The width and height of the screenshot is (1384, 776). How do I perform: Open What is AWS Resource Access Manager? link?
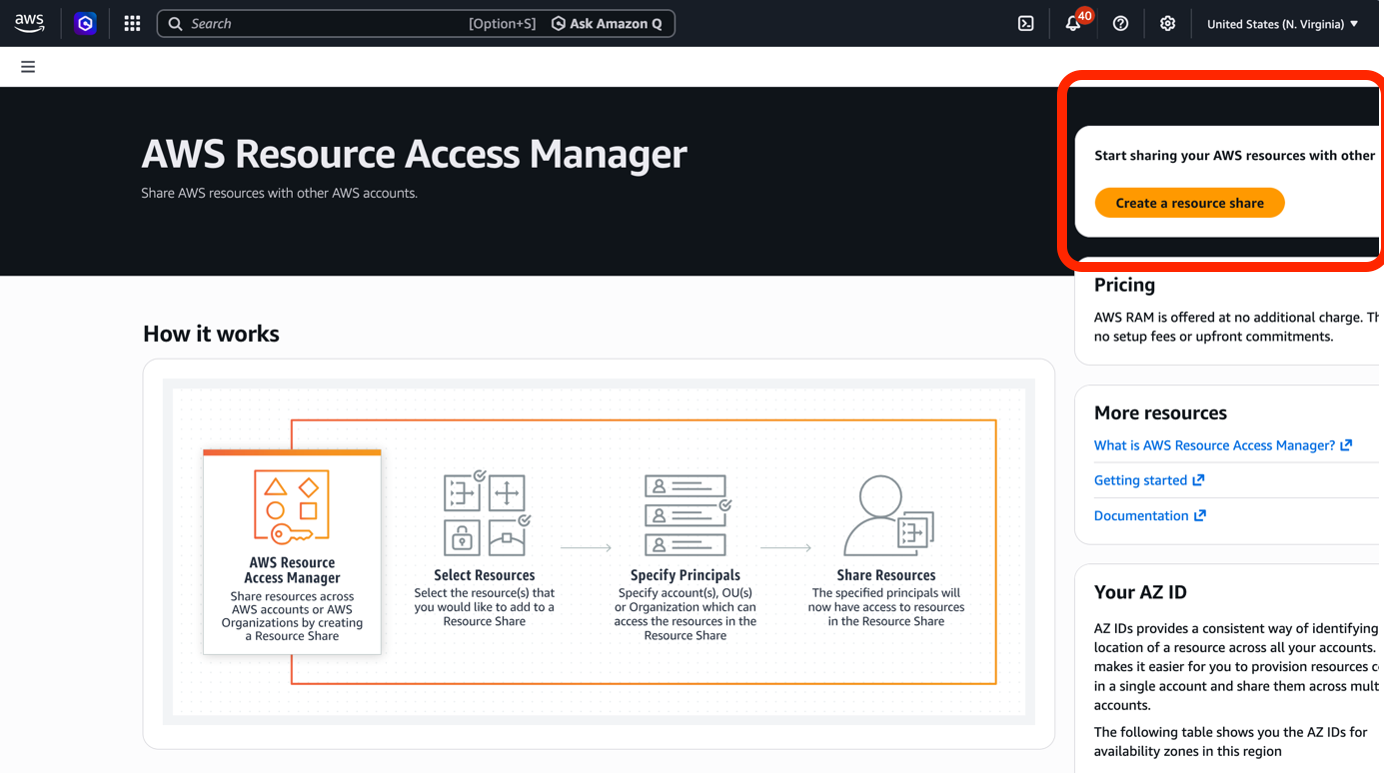pyautogui.click(x=1222, y=445)
